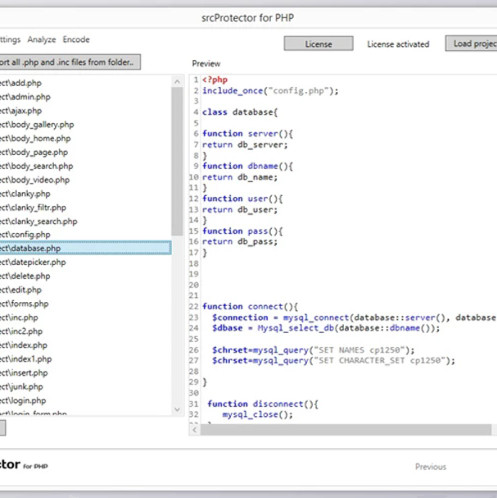Select ajax.php in the file list
The image size is (497, 498).
point(86,111)
